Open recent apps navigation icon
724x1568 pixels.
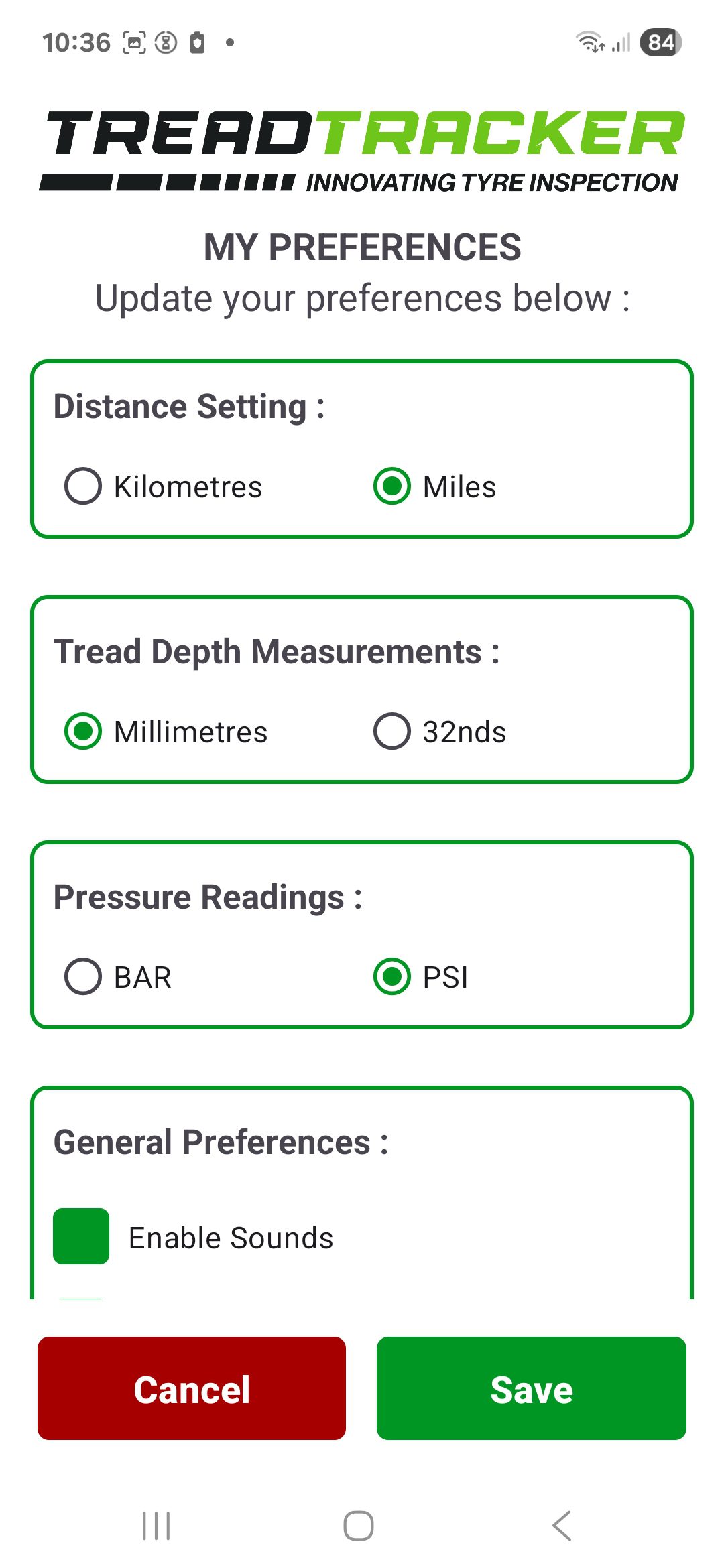[x=156, y=1526]
